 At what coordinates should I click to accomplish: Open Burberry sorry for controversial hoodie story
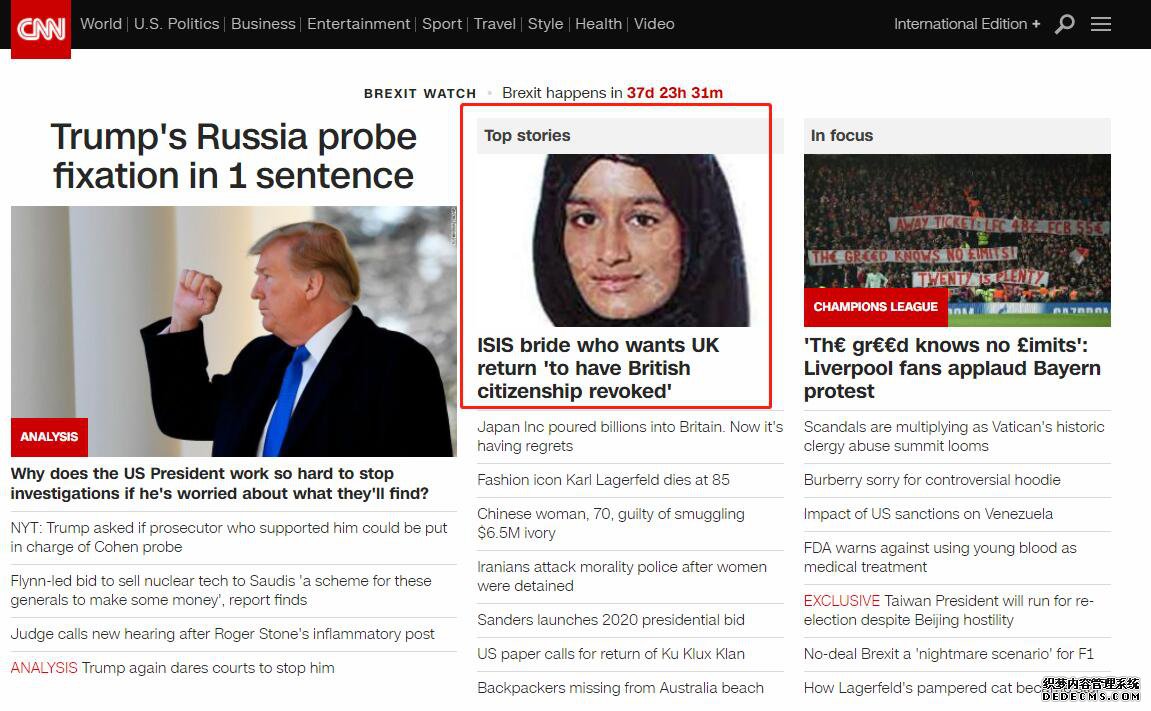(932, 480)
